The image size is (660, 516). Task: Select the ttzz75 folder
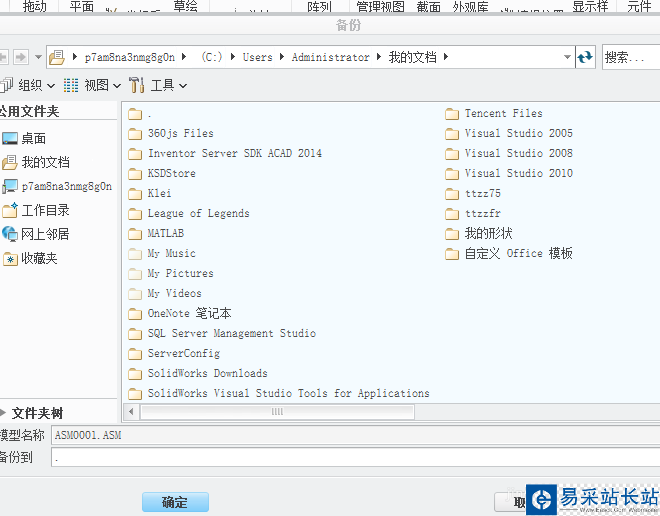tap(473, 194)
